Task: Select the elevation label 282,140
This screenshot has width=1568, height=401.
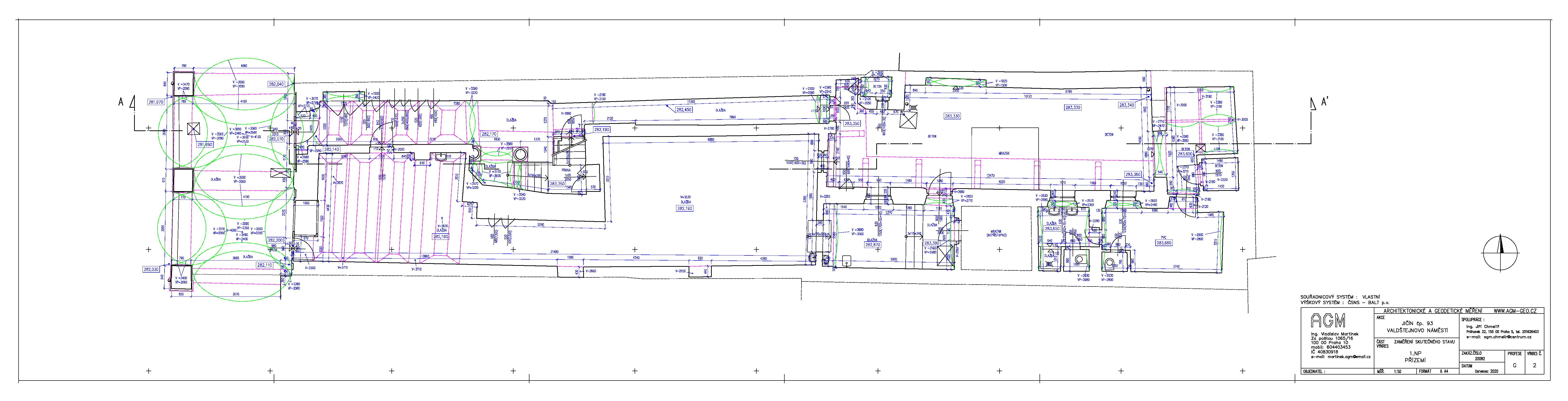Action: pyautogui.click(x=332, y=150)
